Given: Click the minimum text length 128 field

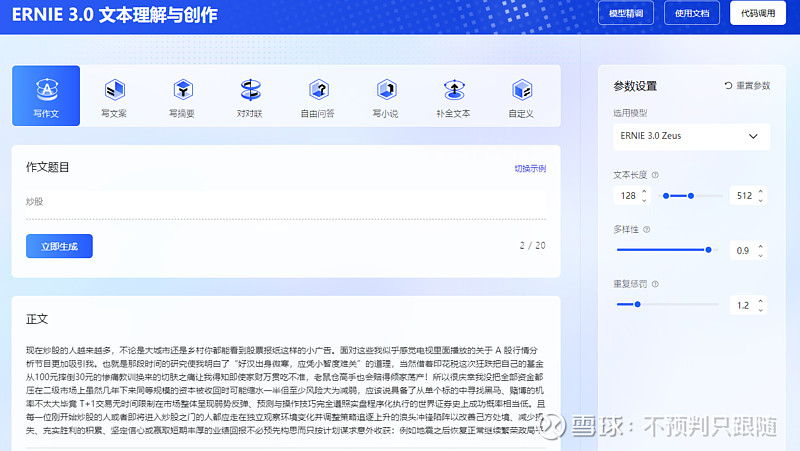Looking at the screenshot, I should coord(632,196).
